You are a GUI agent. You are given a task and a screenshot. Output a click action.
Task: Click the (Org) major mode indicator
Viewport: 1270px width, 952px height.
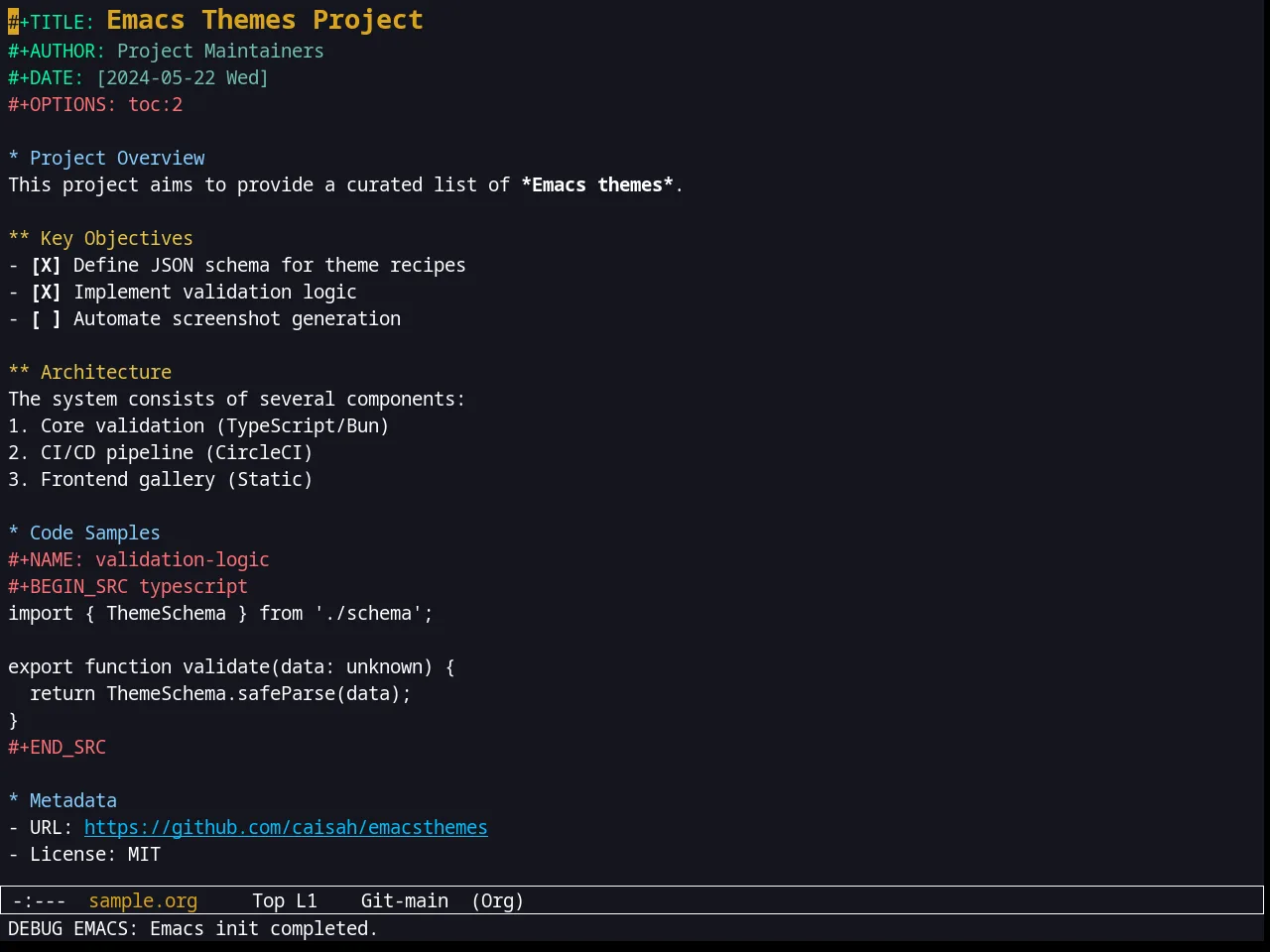click(497, 901)
